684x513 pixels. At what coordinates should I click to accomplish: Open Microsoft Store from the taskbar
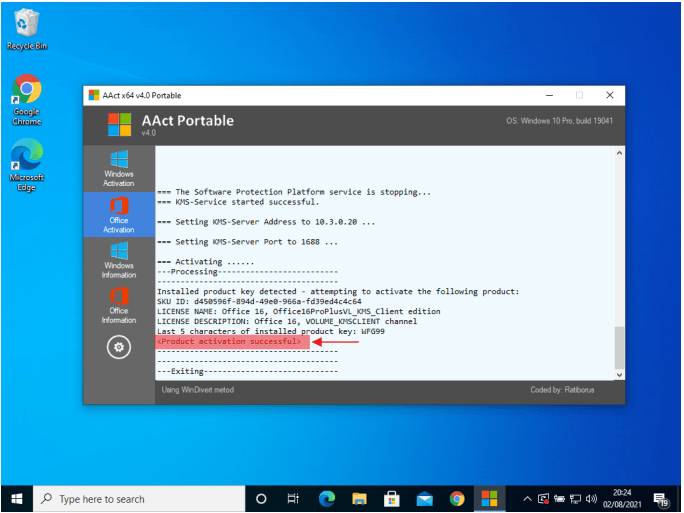click(392, 499)
